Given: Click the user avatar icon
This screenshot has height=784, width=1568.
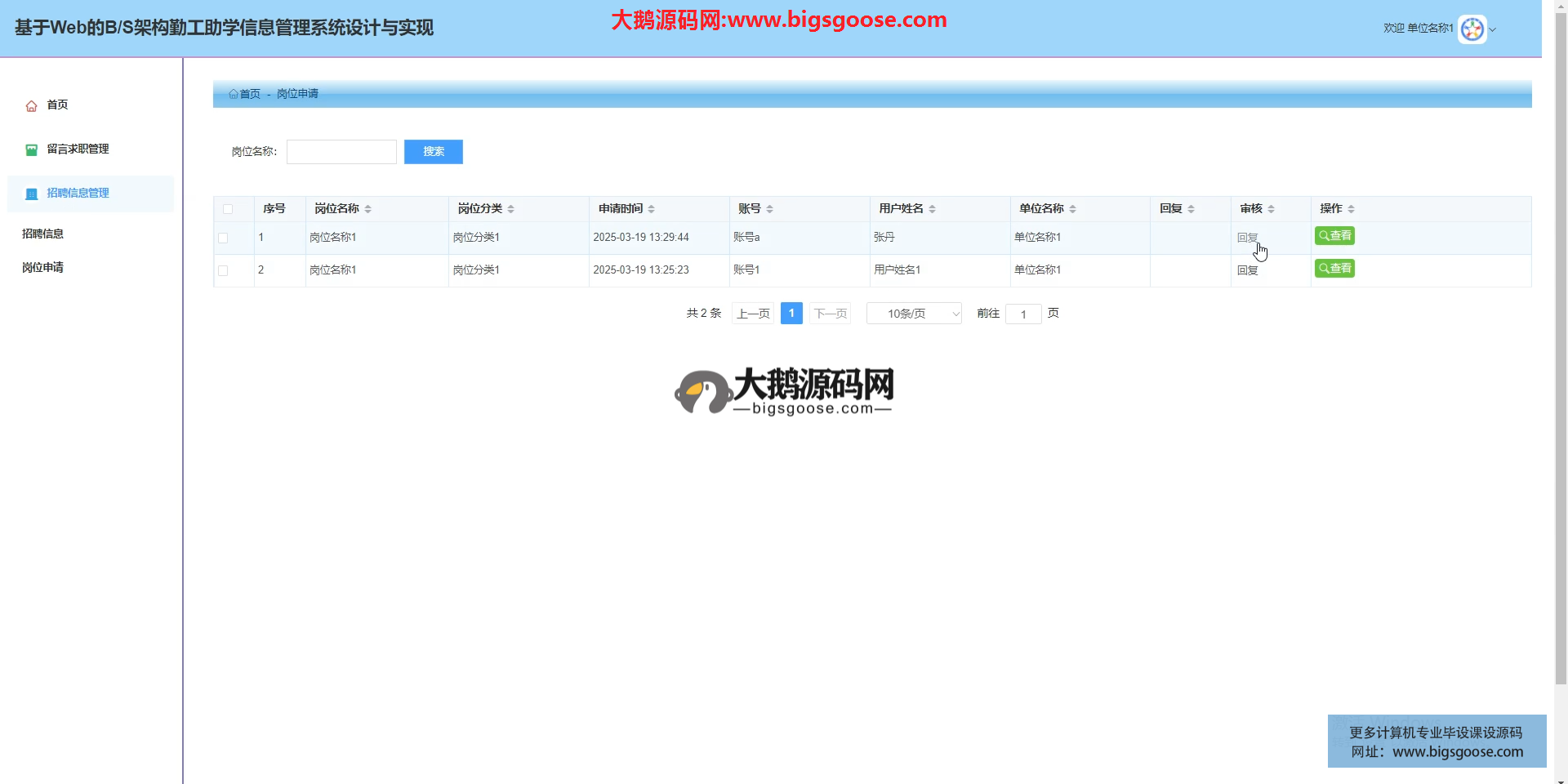Looking at the screenshot, I should pyautogui.click(x=1472, y=29).
